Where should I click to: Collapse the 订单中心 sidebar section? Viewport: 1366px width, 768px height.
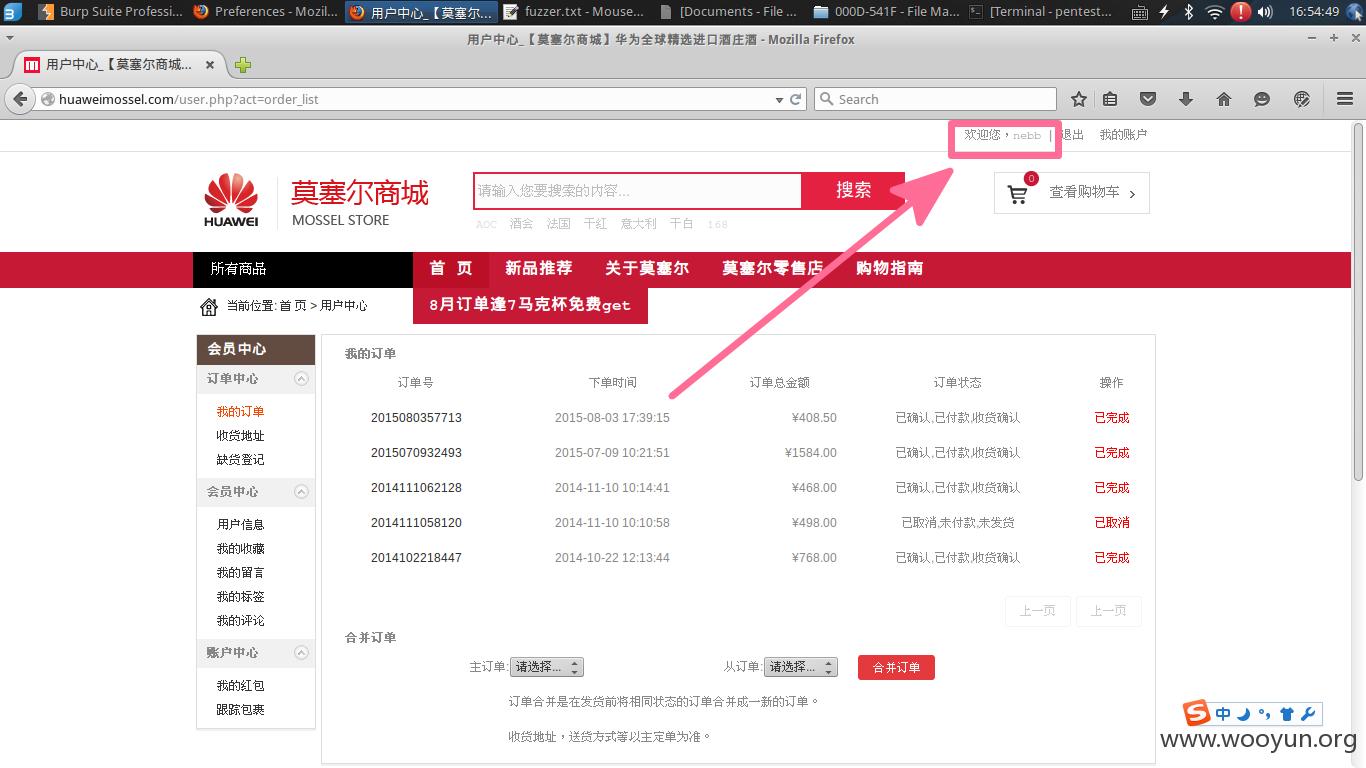point(301,379)
